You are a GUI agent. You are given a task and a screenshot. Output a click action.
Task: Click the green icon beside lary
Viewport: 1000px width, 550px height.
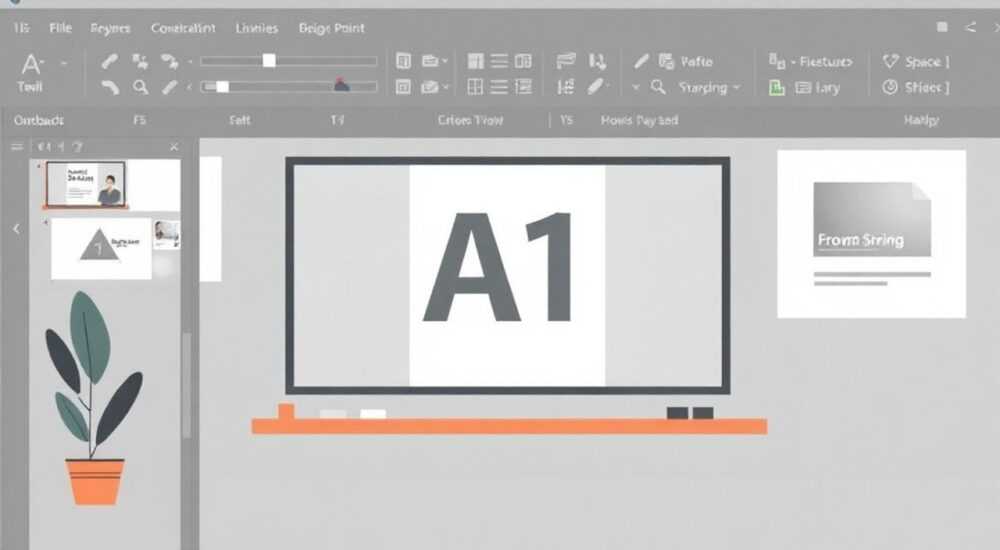pyautogui.click(x=777, y=87)
